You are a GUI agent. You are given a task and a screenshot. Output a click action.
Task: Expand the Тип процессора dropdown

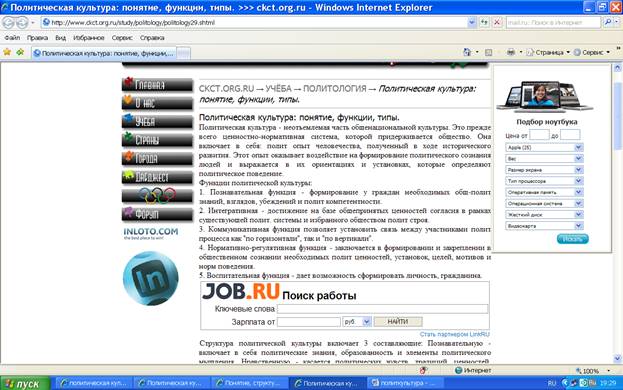544,181
